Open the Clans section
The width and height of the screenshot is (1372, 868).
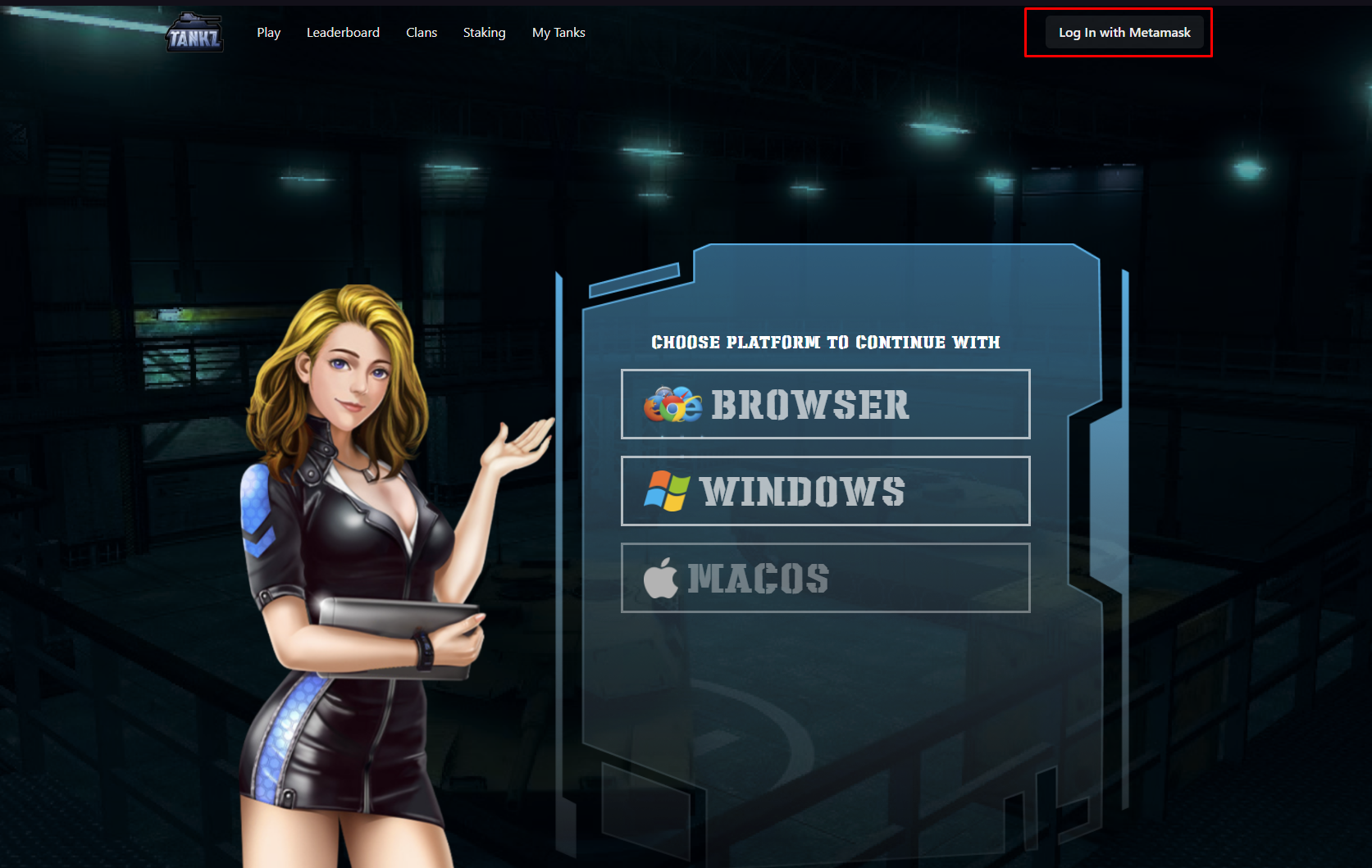[422, 33]
